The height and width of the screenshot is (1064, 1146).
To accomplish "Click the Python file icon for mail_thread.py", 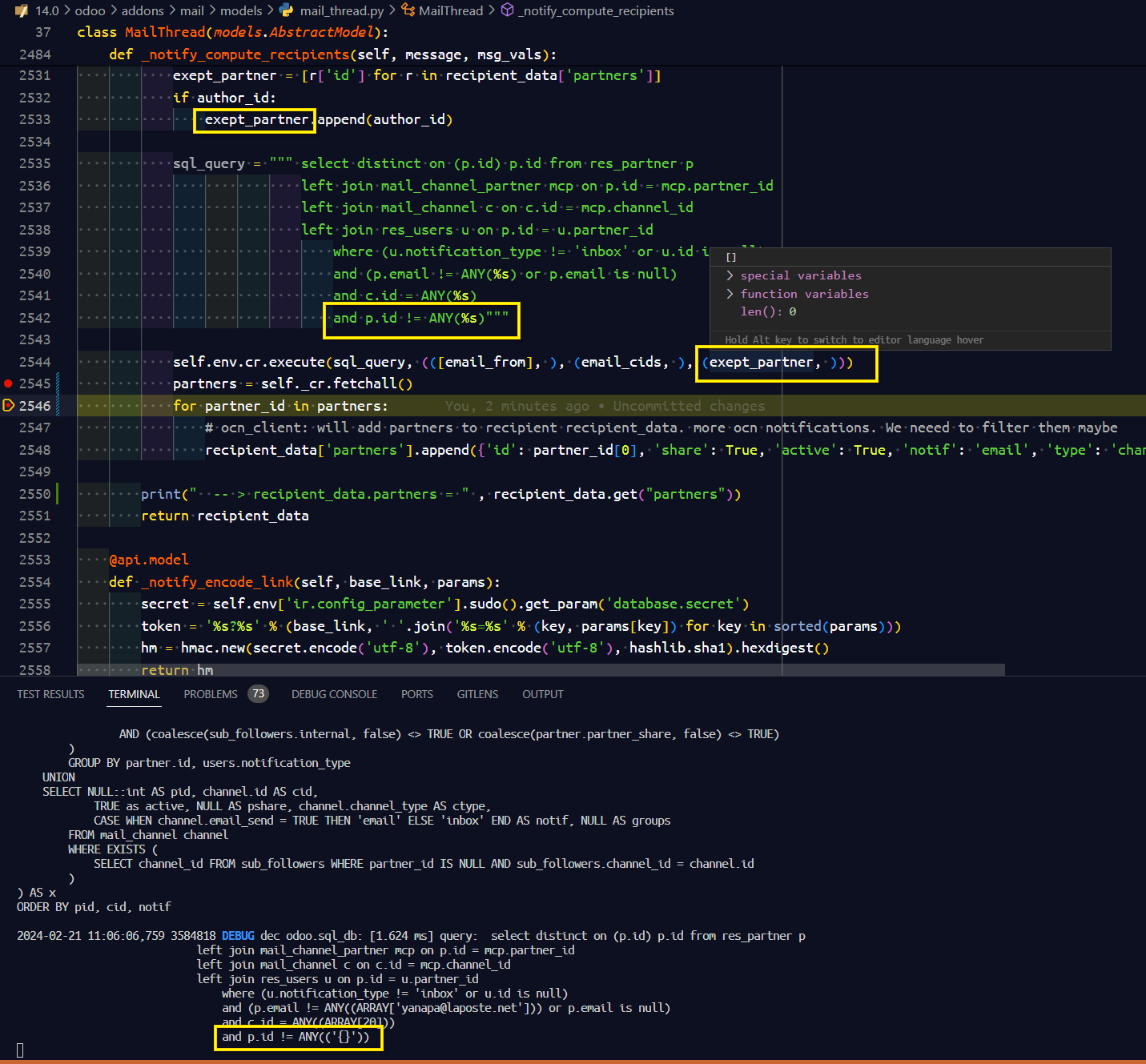I will 286,10.
